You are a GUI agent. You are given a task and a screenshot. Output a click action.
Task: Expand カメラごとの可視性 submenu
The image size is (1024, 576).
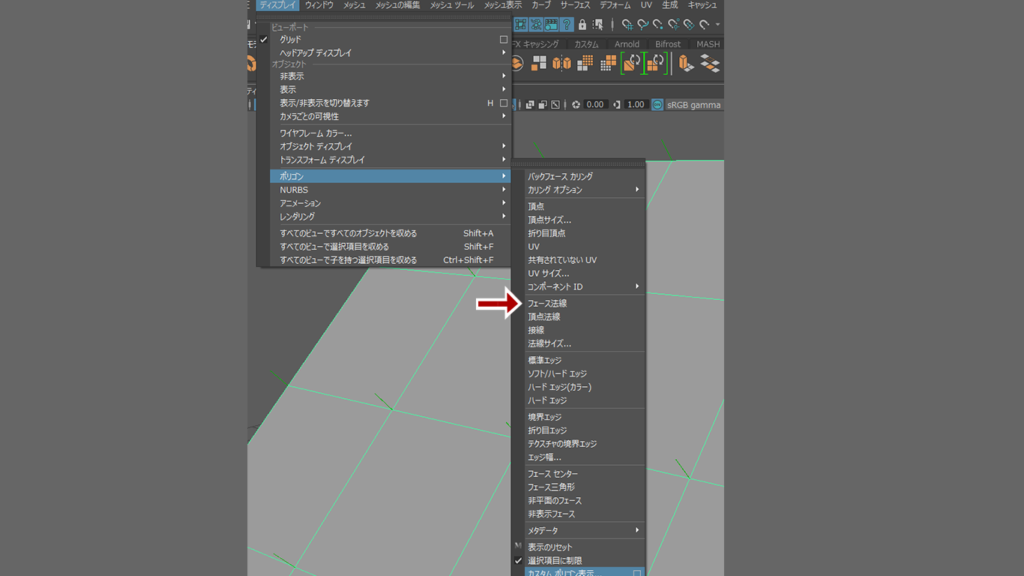[390, 116]
